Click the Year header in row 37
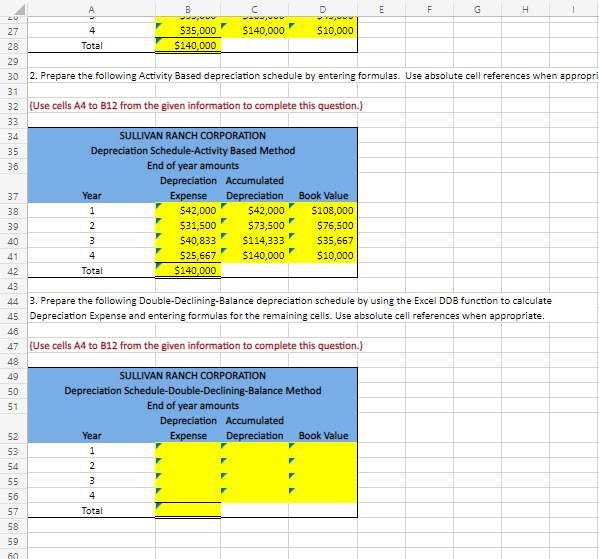599x559 pixels. [x=92, y=196]
